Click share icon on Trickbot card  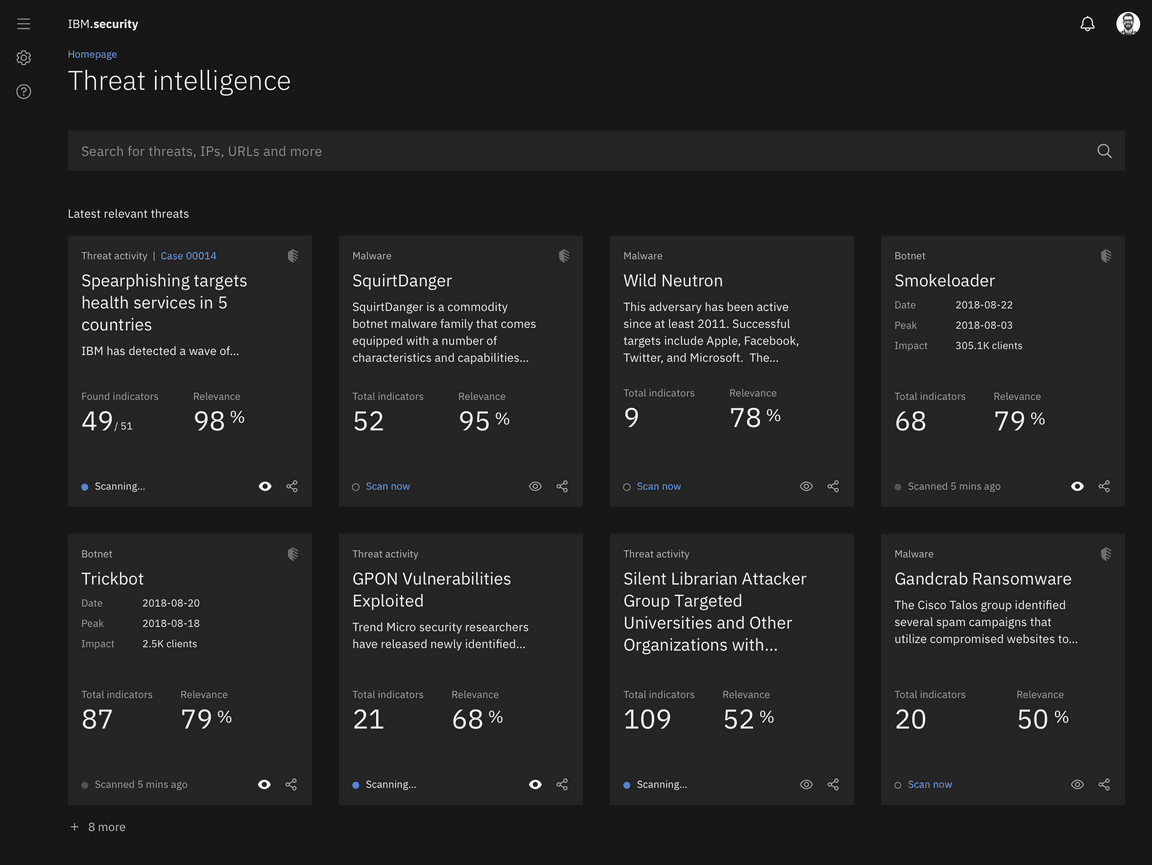coord(291,785)
